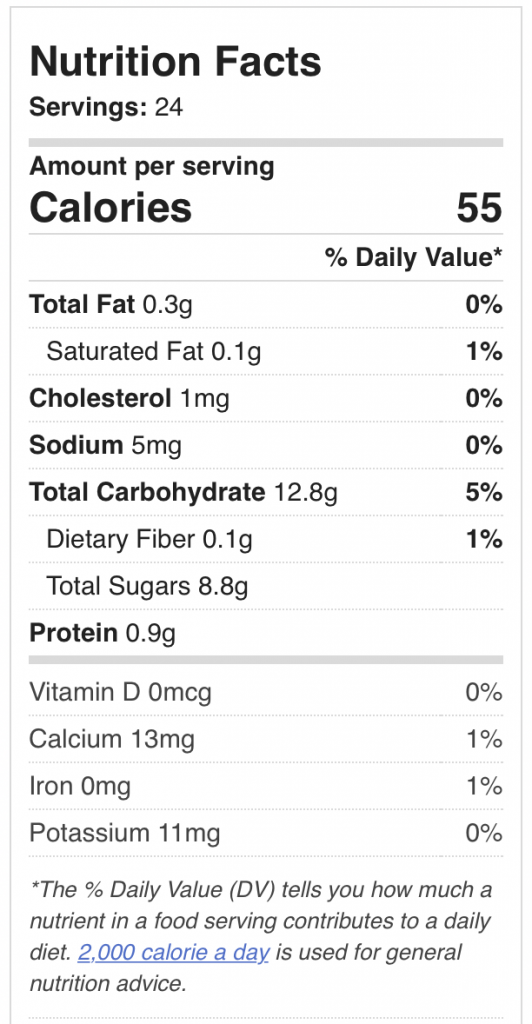This screenshot has width=532, height=1024.
Task: Click the Sodium 5mg row
Action: [266, 445]
